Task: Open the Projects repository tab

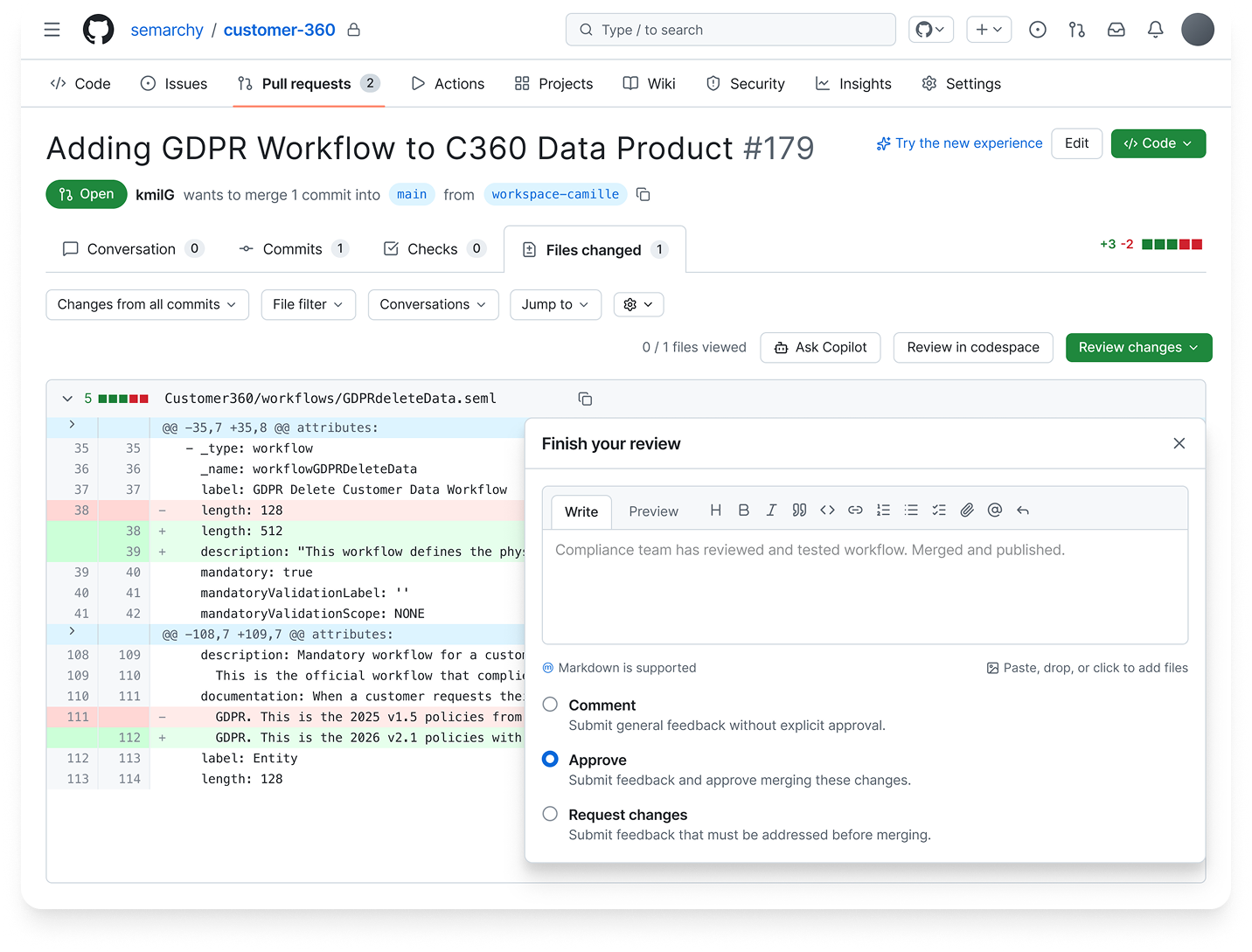Action: point(553,84)
